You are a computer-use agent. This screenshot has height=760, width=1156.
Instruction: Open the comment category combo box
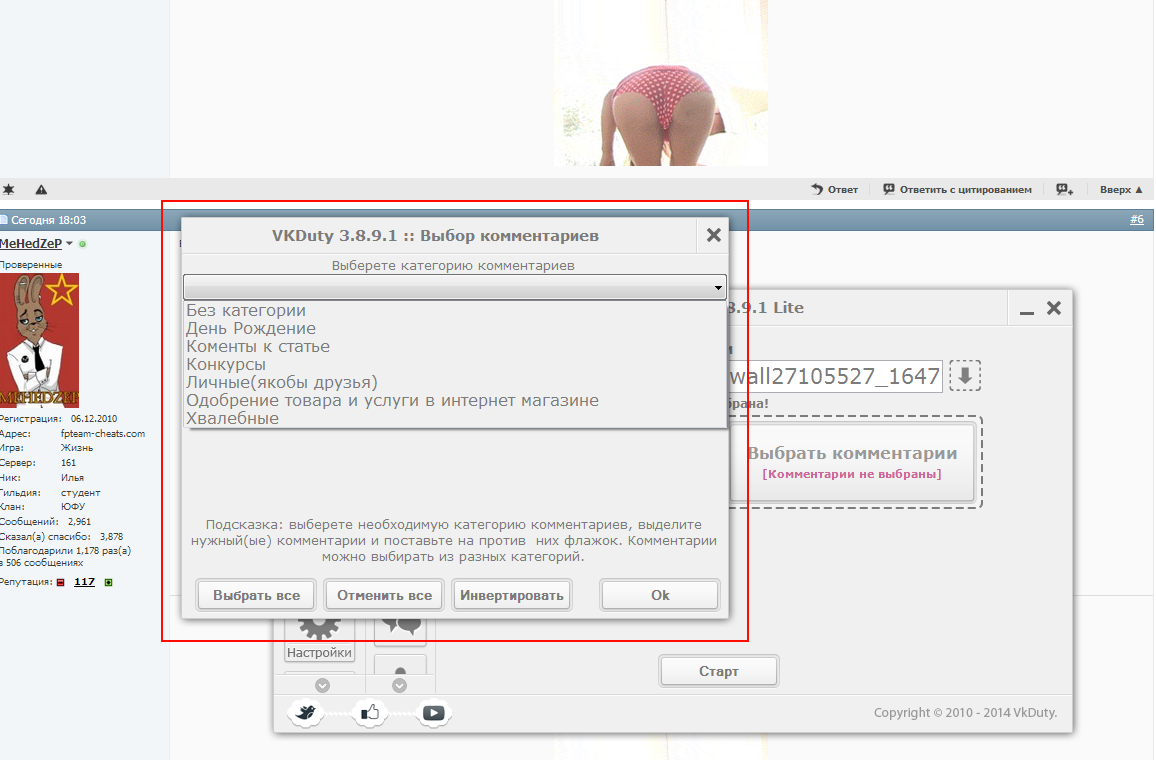[x=454, y=287]
